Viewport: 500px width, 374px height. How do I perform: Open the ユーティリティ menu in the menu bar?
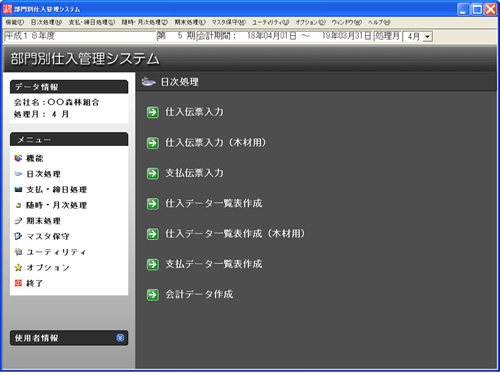coord(270,22)
